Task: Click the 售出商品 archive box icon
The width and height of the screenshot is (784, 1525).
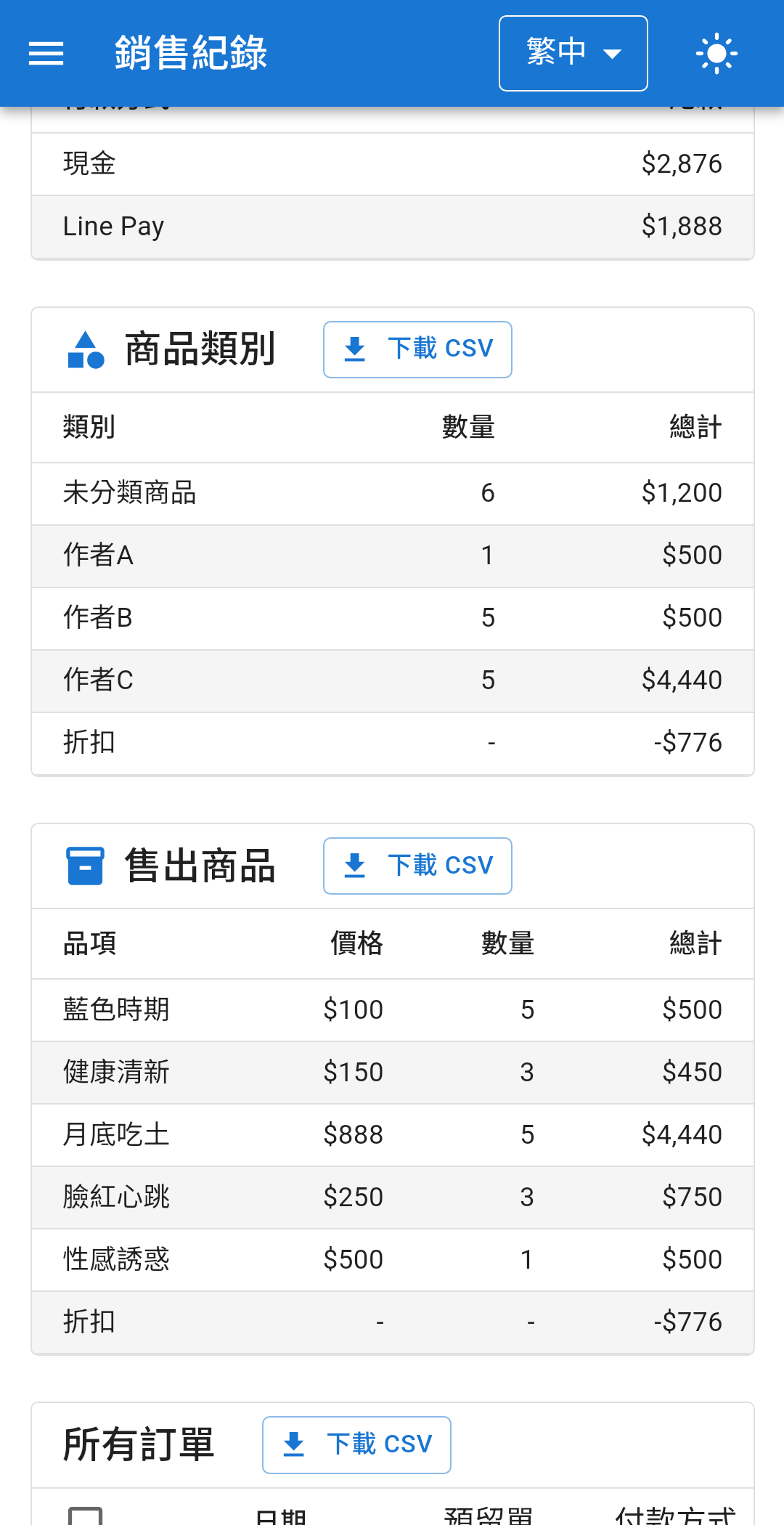Action: pos(86,866)
